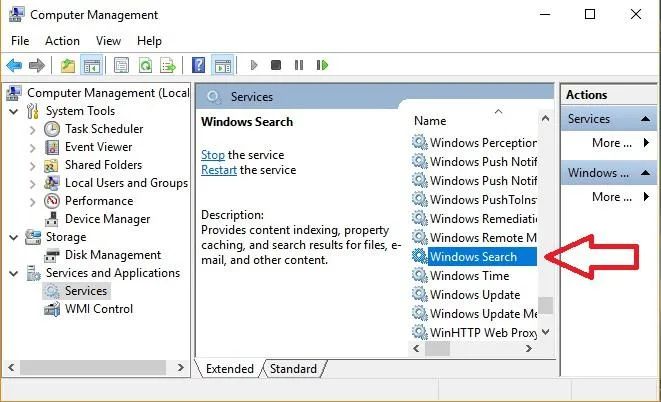
Task: Click the Refresh toolbar icon
Action: point(145,65)
